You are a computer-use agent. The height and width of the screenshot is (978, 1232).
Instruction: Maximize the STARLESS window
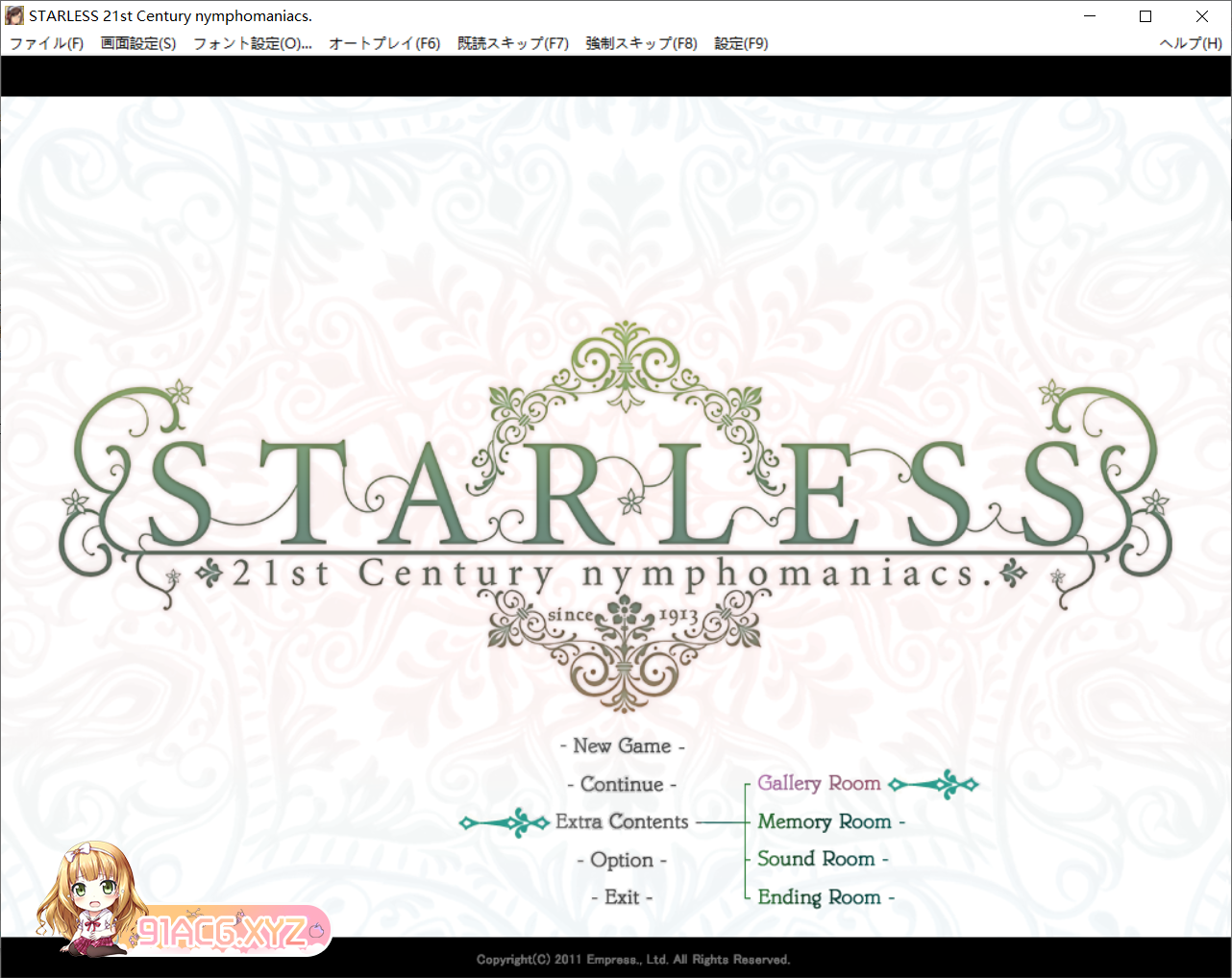coord(1146,15)
